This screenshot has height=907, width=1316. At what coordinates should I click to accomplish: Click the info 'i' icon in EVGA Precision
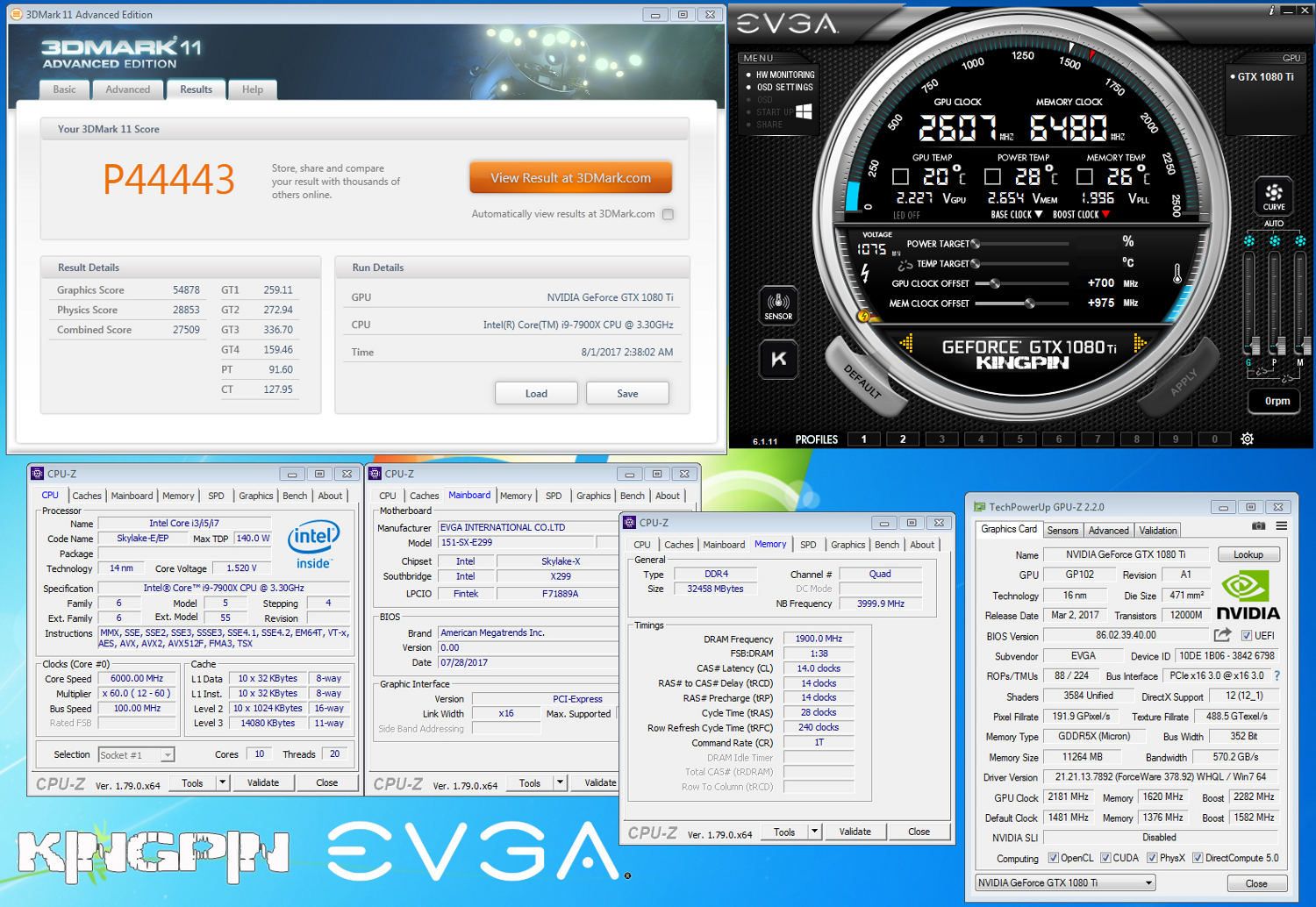(x=1271, y=11)
